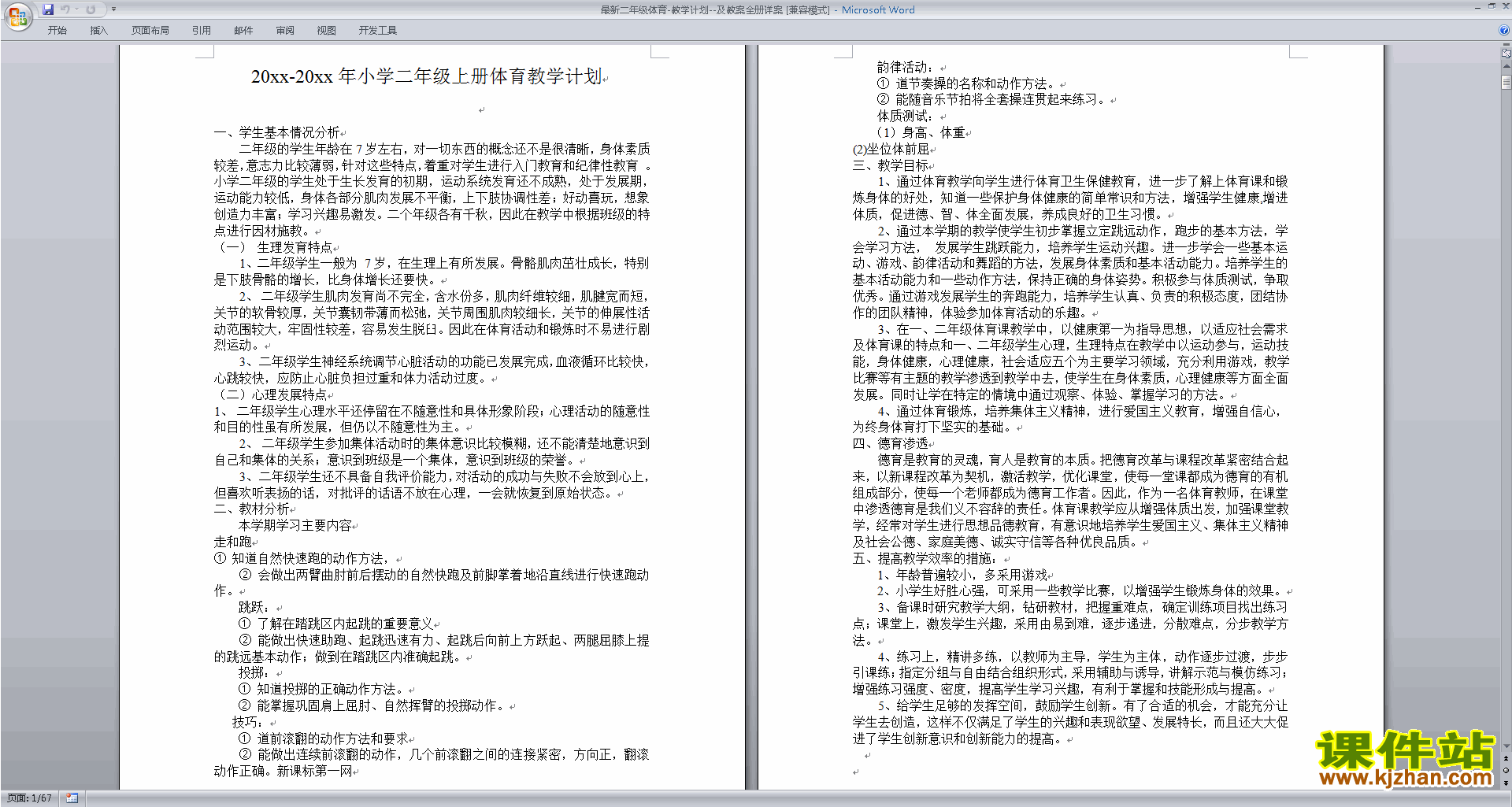This screenshot has width=1512, height=807.
Task: Open Microsoft Word Help icon
Action: pos(1504,30)
